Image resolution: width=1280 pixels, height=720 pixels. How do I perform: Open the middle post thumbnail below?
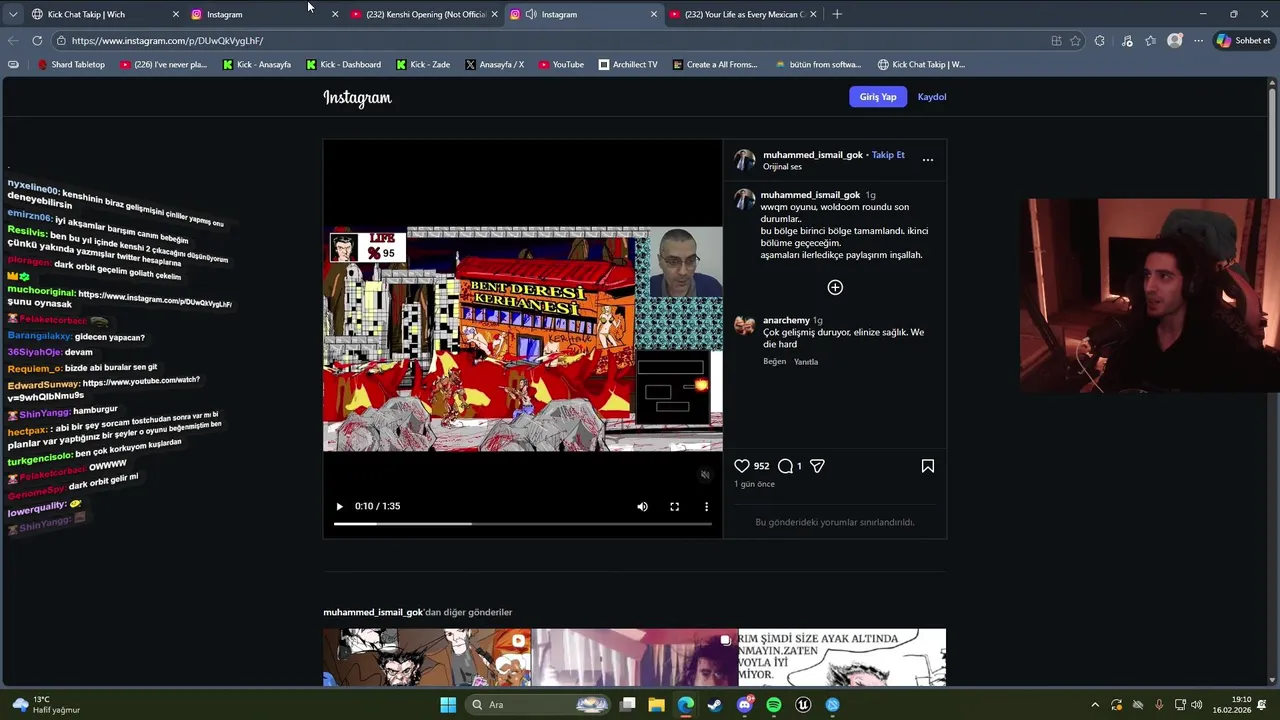[x=634, y=657]
